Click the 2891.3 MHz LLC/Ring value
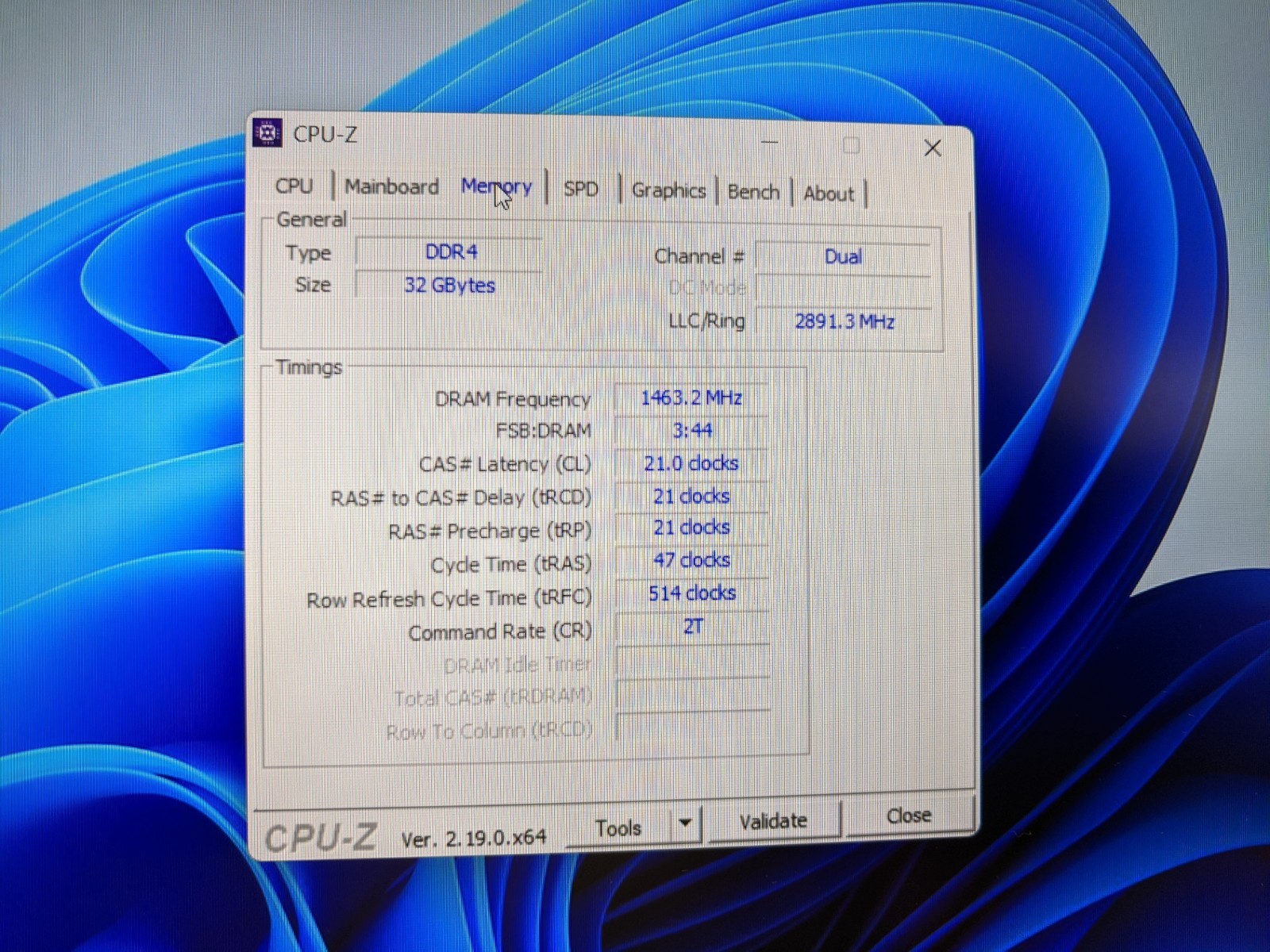 (x=844, y=321)
